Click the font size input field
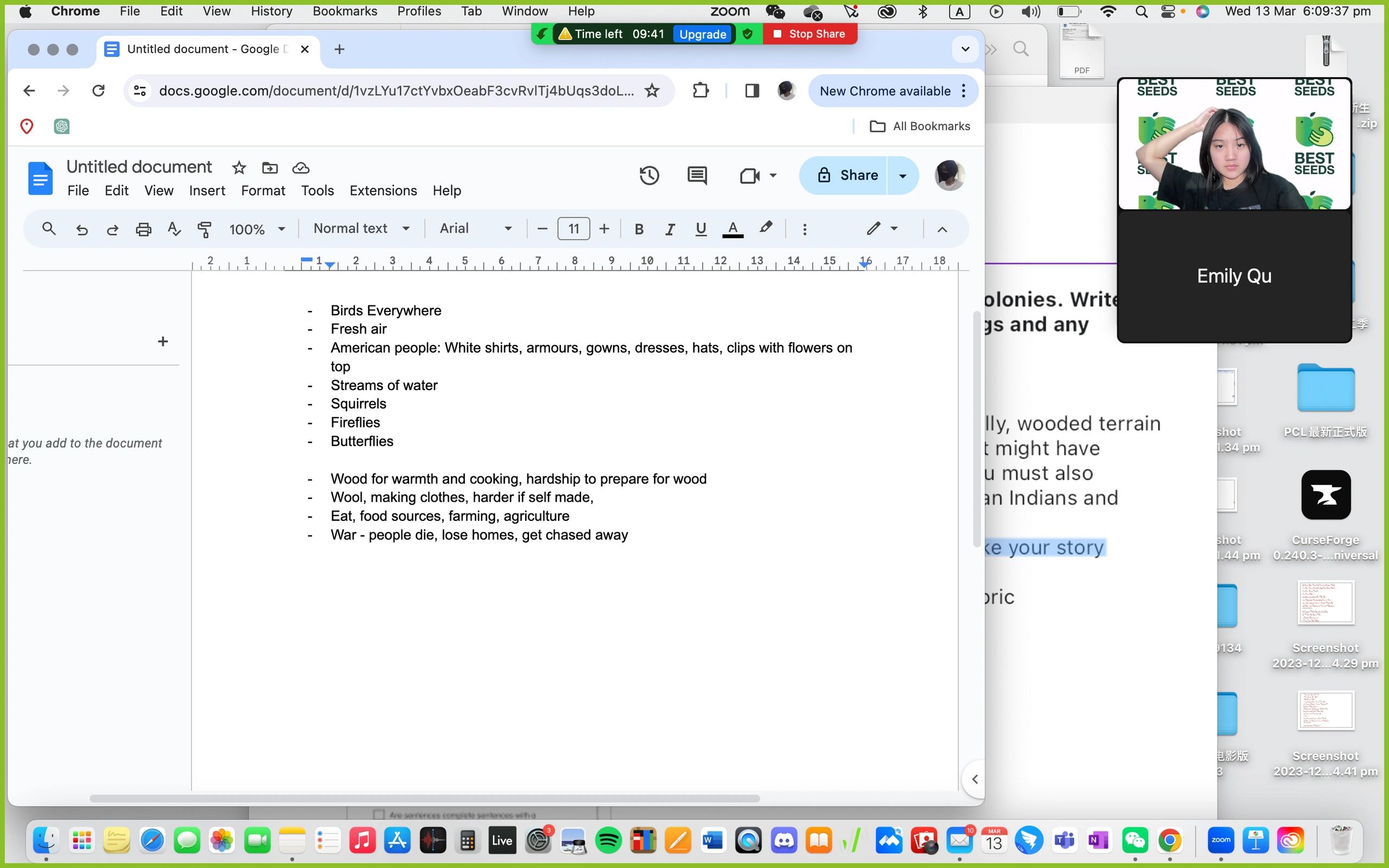 pos(573,228)
